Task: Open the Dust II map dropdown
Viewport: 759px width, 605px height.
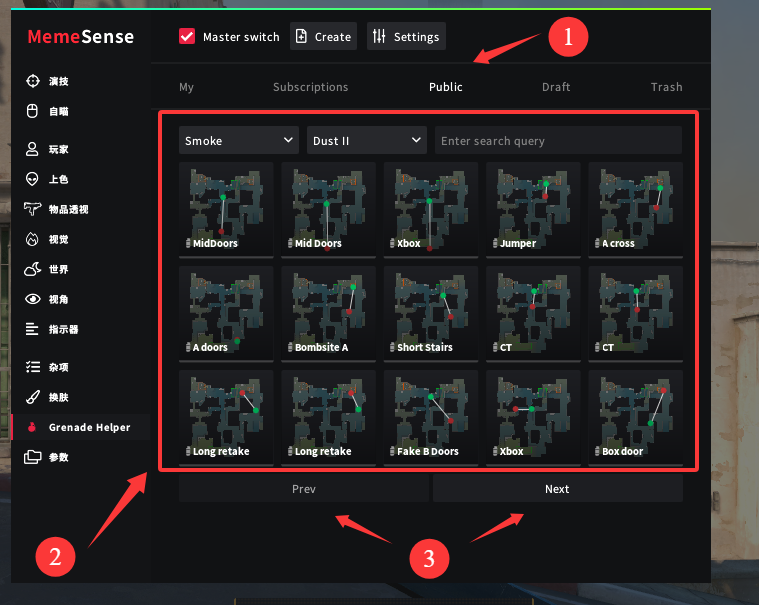Action: (366, 141)
